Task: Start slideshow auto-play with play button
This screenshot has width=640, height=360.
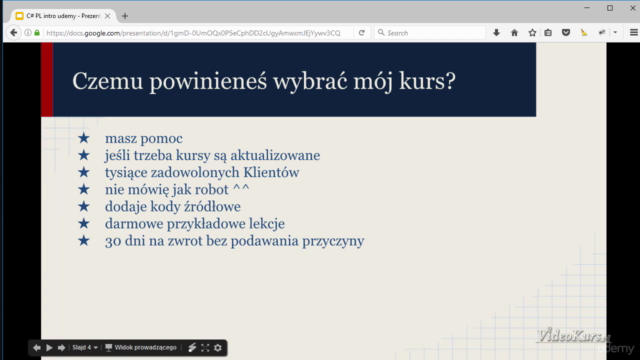Action: coord(49,348)
